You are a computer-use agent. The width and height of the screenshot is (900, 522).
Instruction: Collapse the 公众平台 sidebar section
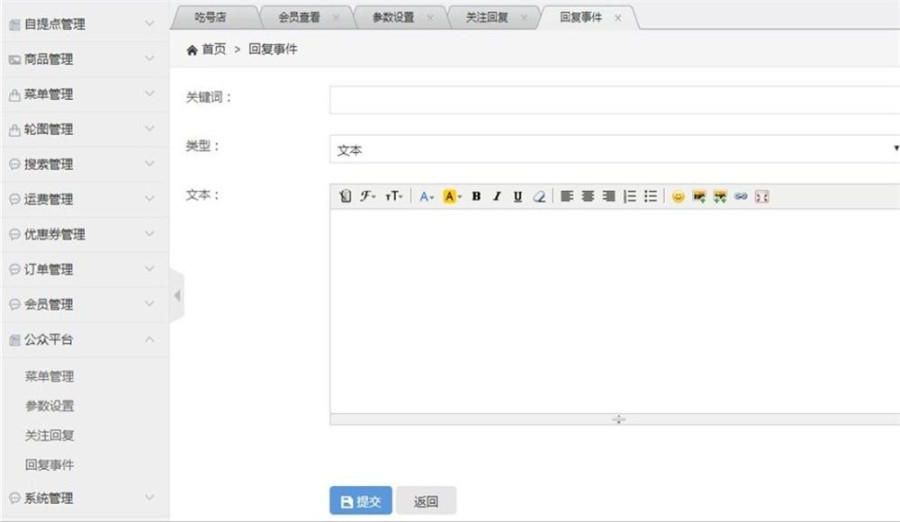pos(84,340)
